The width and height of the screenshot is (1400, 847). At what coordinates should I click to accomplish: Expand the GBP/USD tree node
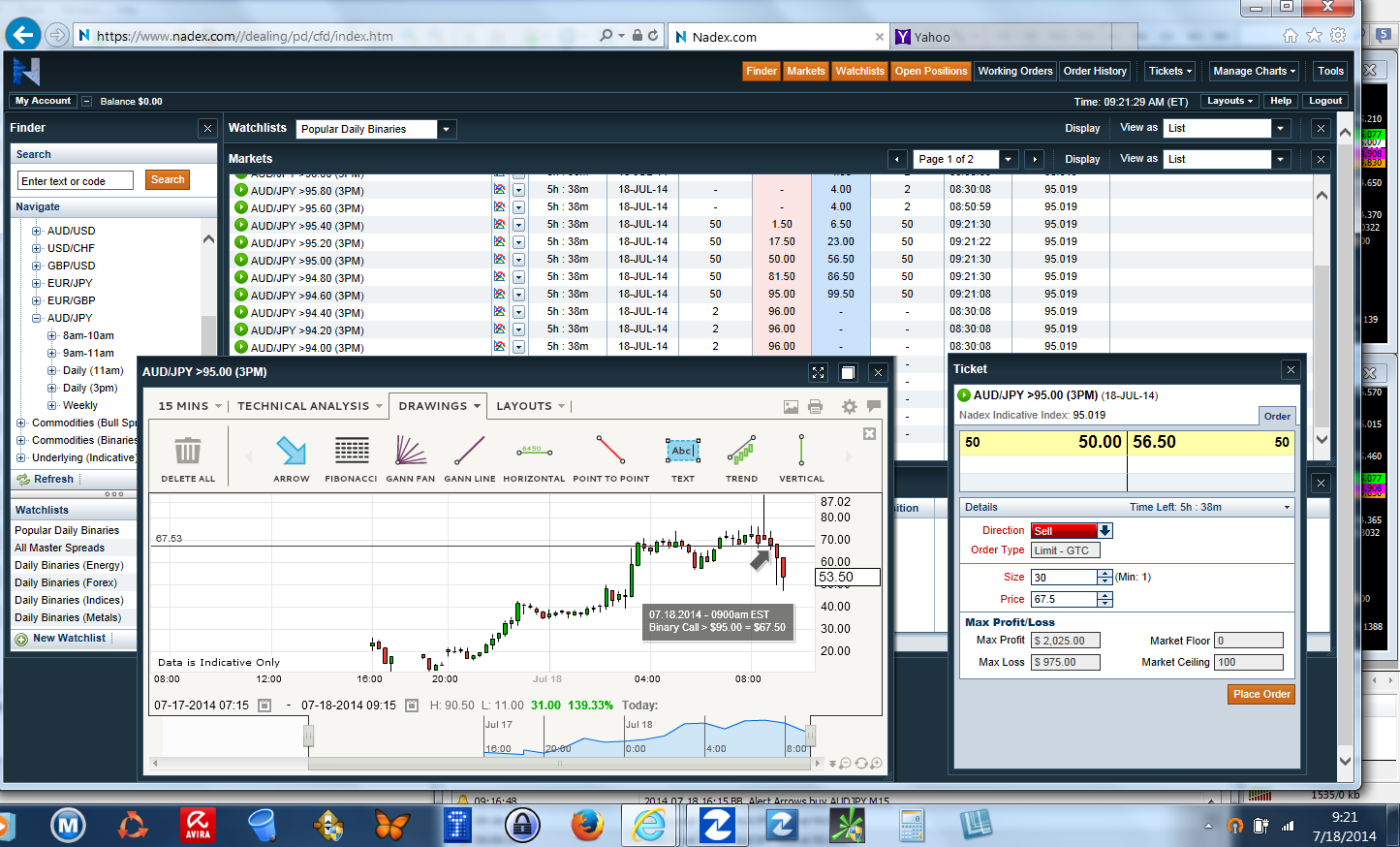[x=37, y=266]
